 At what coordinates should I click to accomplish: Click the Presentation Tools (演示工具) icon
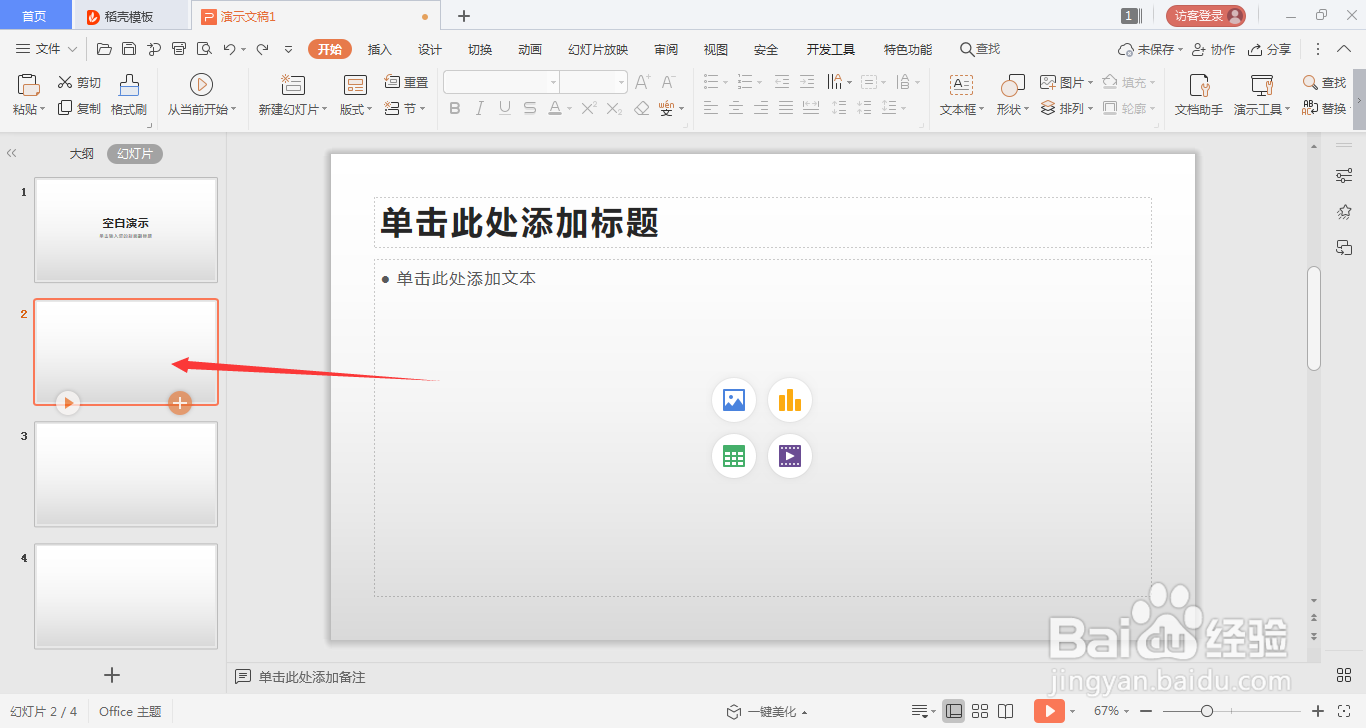(1262, 85)
